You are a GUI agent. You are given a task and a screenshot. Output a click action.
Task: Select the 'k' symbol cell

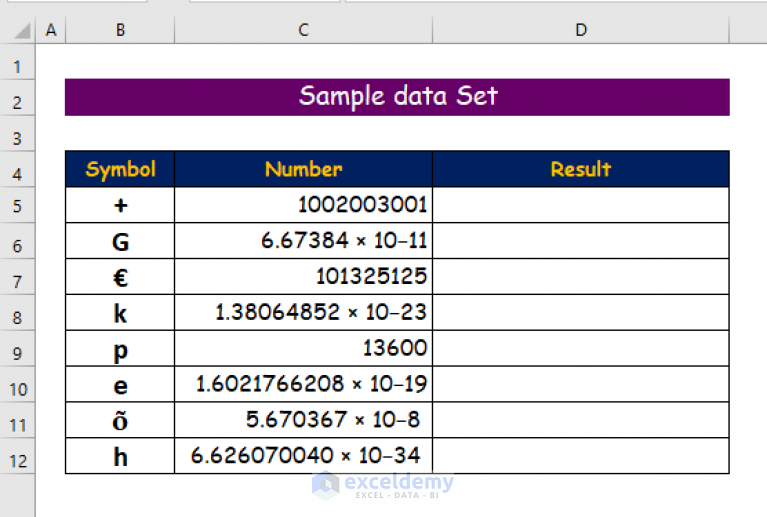click(120, 312)
